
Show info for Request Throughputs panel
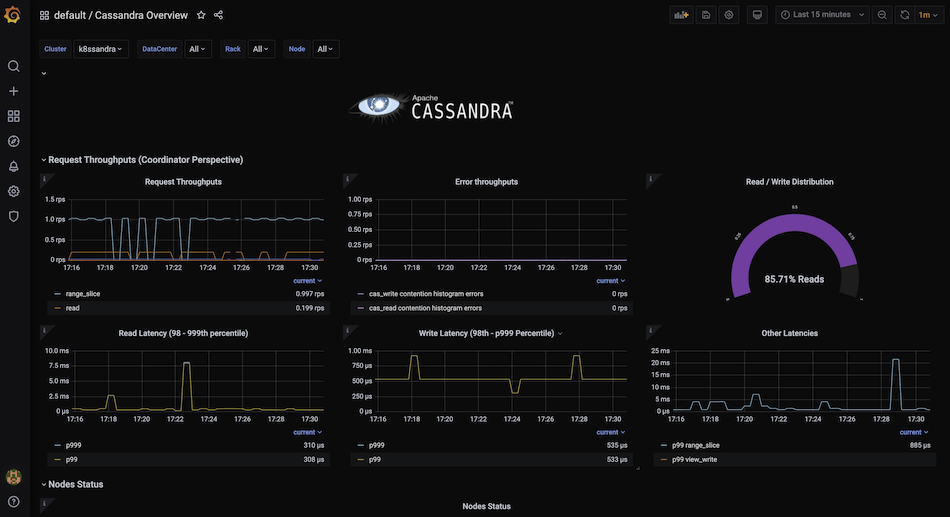(x=45, y=179)
